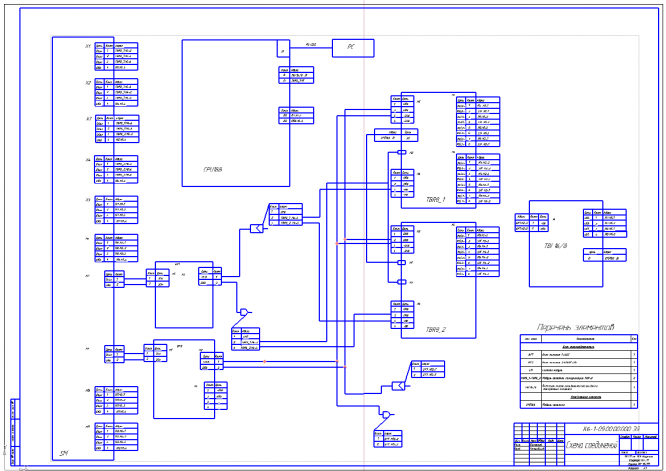Select the X10 connector table at SM bottom

point(116,437)
